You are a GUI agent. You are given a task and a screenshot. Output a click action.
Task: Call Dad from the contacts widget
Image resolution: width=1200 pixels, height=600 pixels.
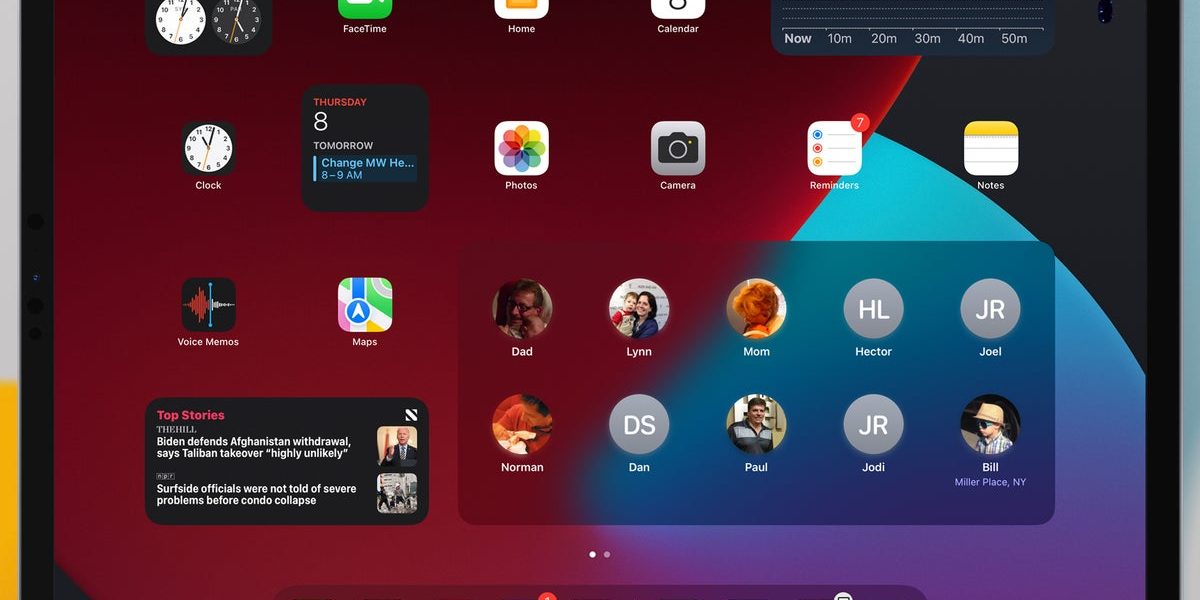coord(522,307)
